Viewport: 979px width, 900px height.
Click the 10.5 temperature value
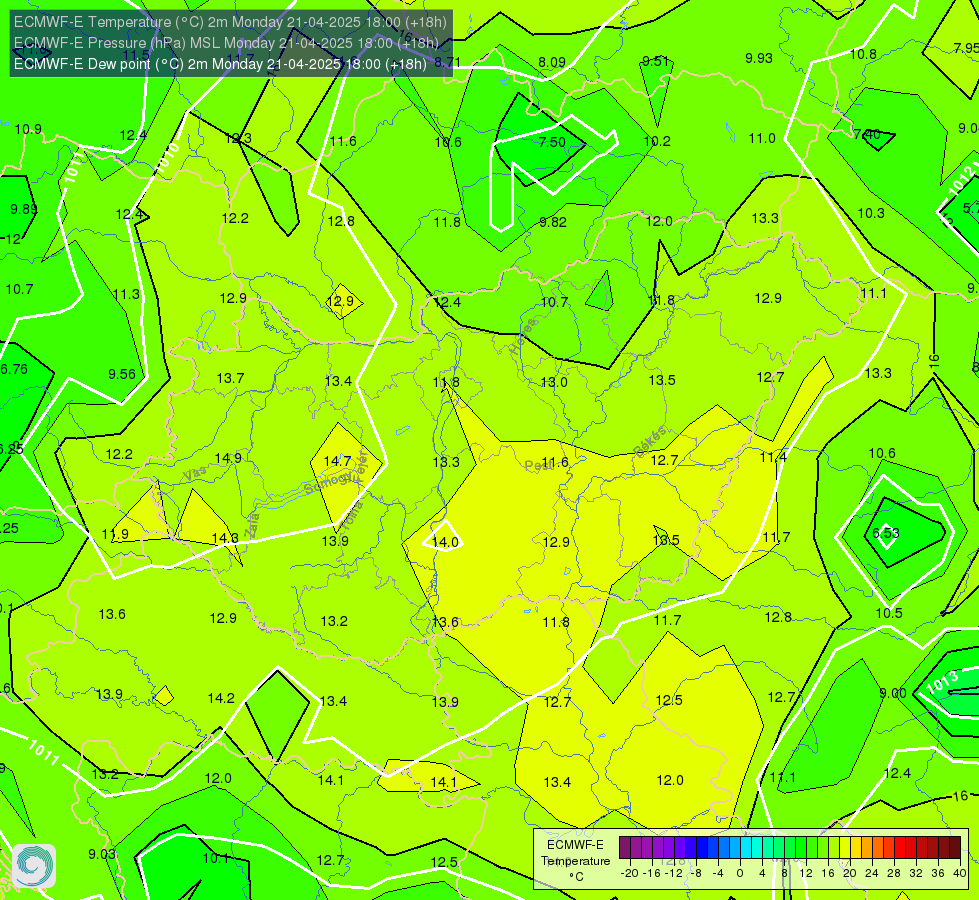pos(889,613)
